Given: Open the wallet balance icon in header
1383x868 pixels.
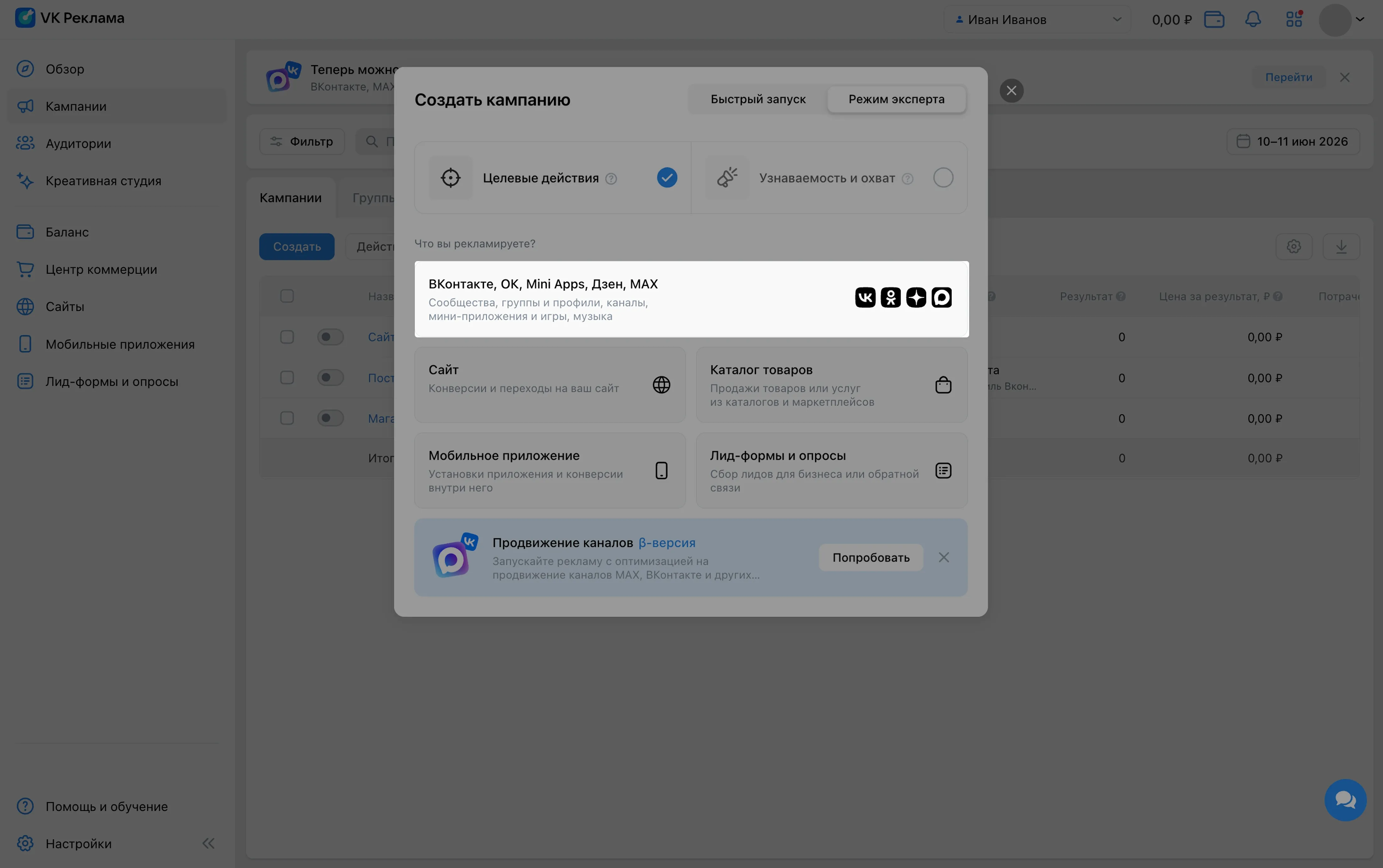Looking at the screenshot, I should (x=1214, y=19).
